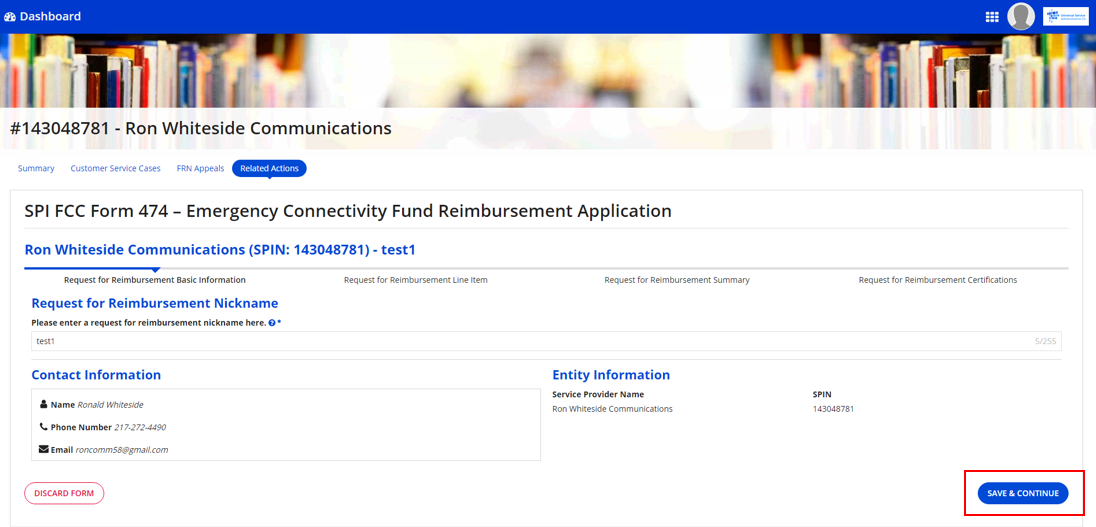Focus the reimbursement nickname text field
The width and height of the screenshot is (1096, 527).
(x=530, y=341)
